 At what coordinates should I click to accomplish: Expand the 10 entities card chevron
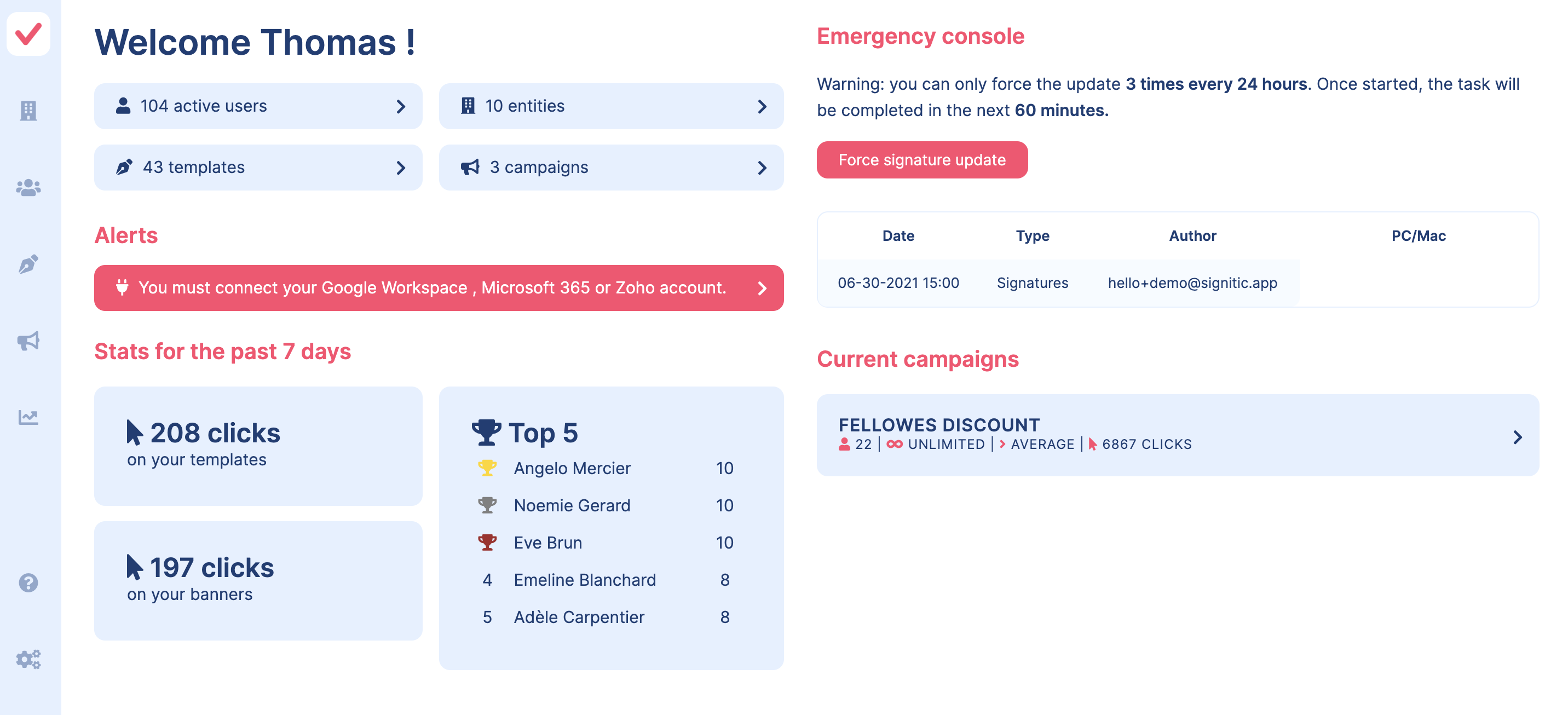[762, 107]
